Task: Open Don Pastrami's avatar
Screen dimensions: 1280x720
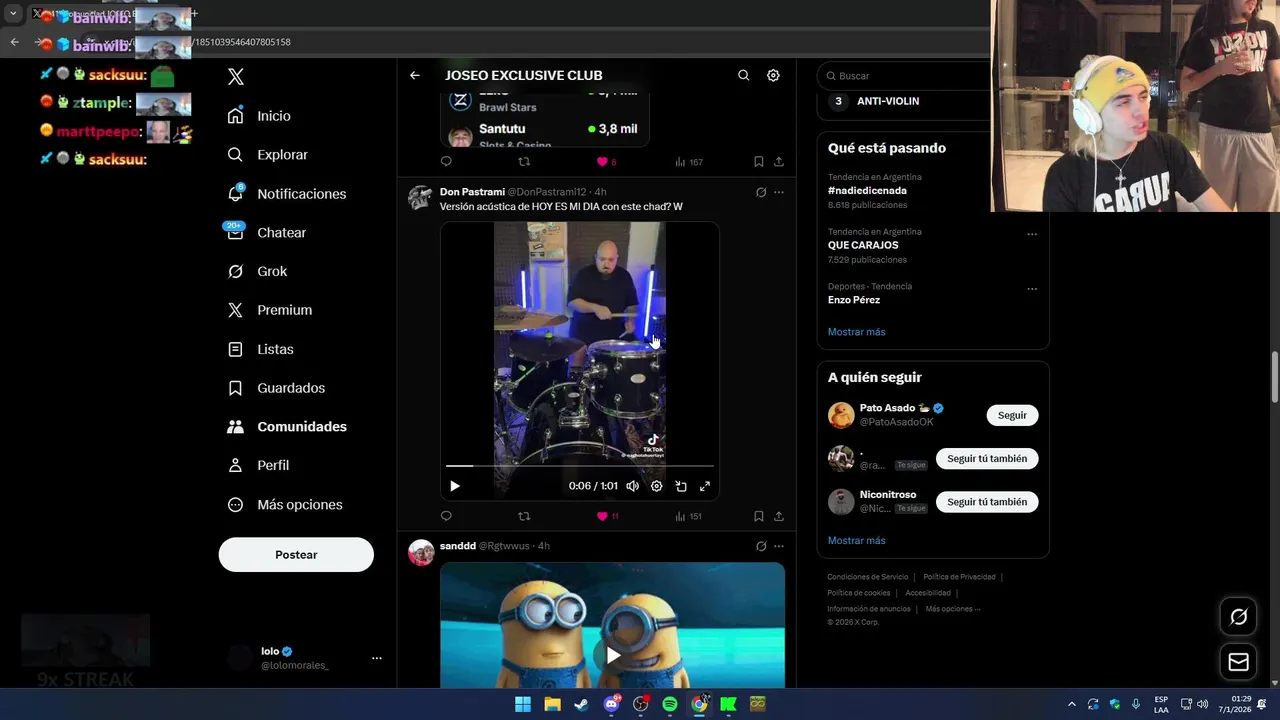Action: 420,197
